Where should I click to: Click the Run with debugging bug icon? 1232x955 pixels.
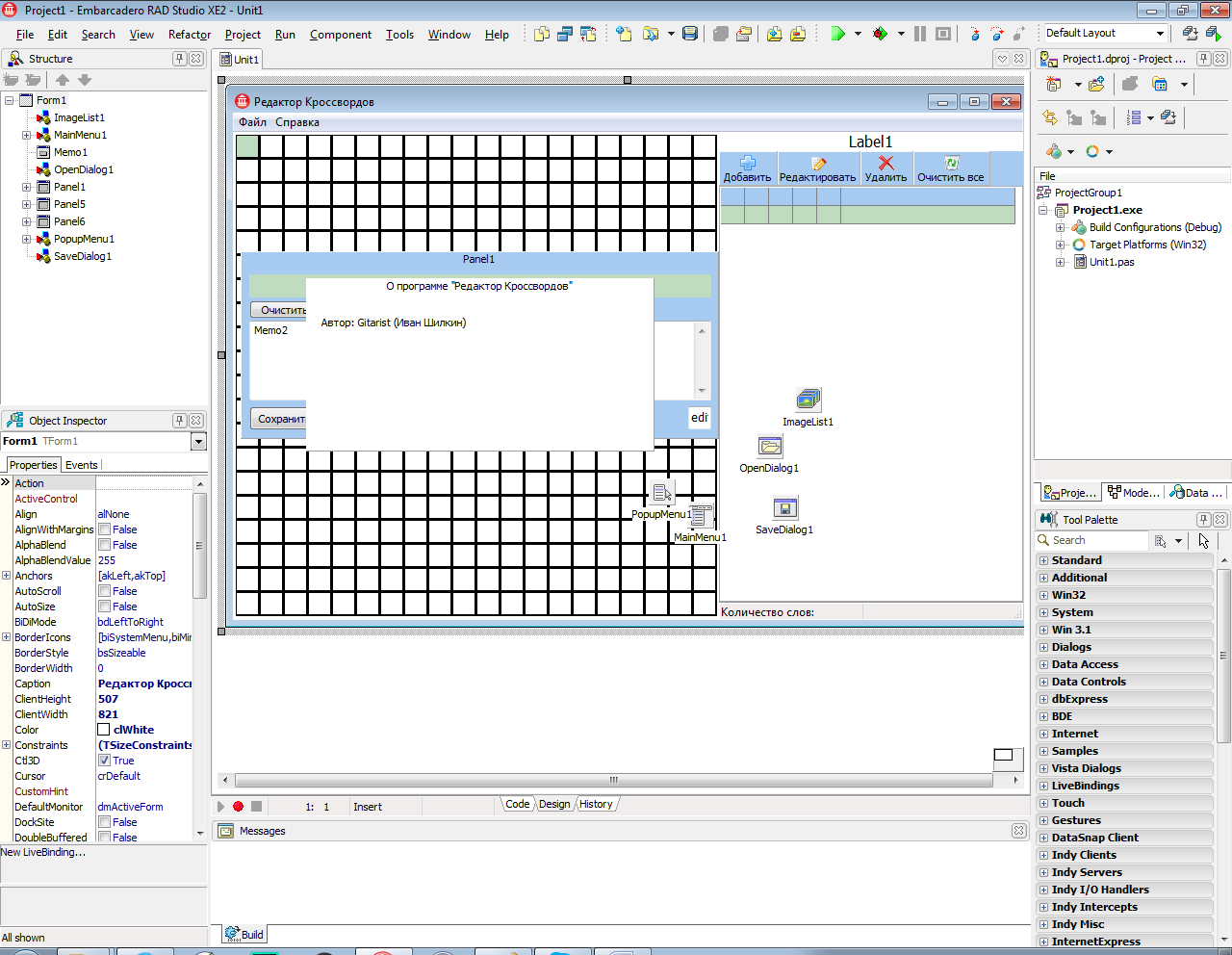[880, 34]
